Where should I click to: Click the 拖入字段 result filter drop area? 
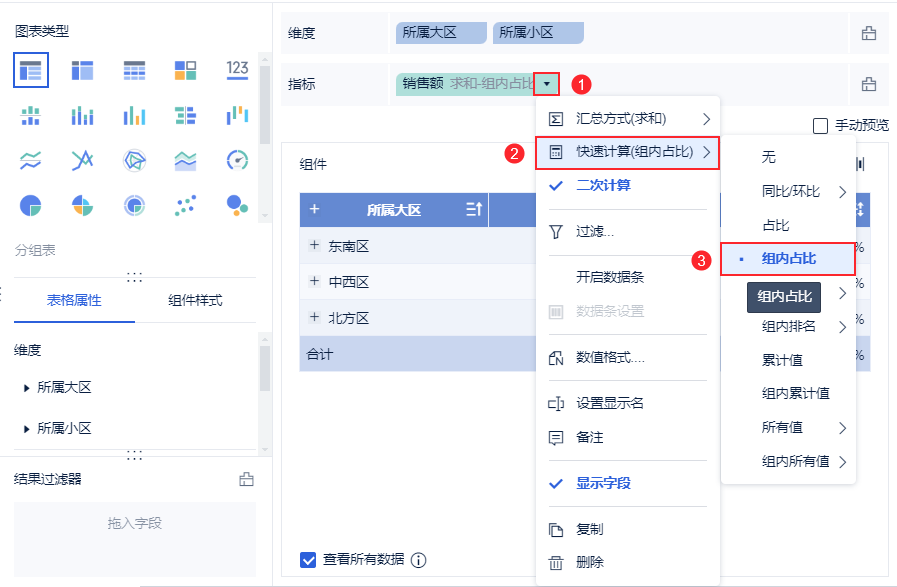pyautogui.click(x=134, y=523)
